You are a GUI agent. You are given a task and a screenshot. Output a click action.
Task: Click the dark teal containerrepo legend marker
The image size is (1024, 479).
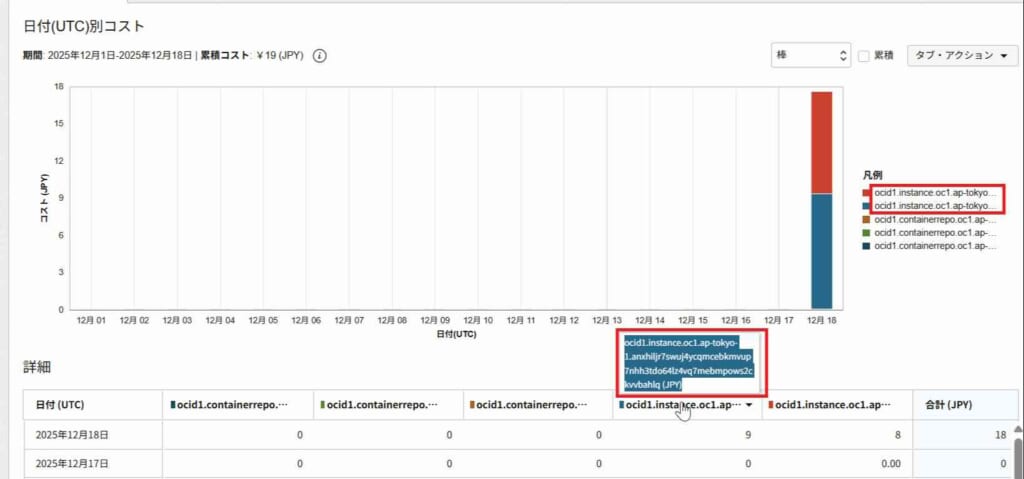click(866, 245)
